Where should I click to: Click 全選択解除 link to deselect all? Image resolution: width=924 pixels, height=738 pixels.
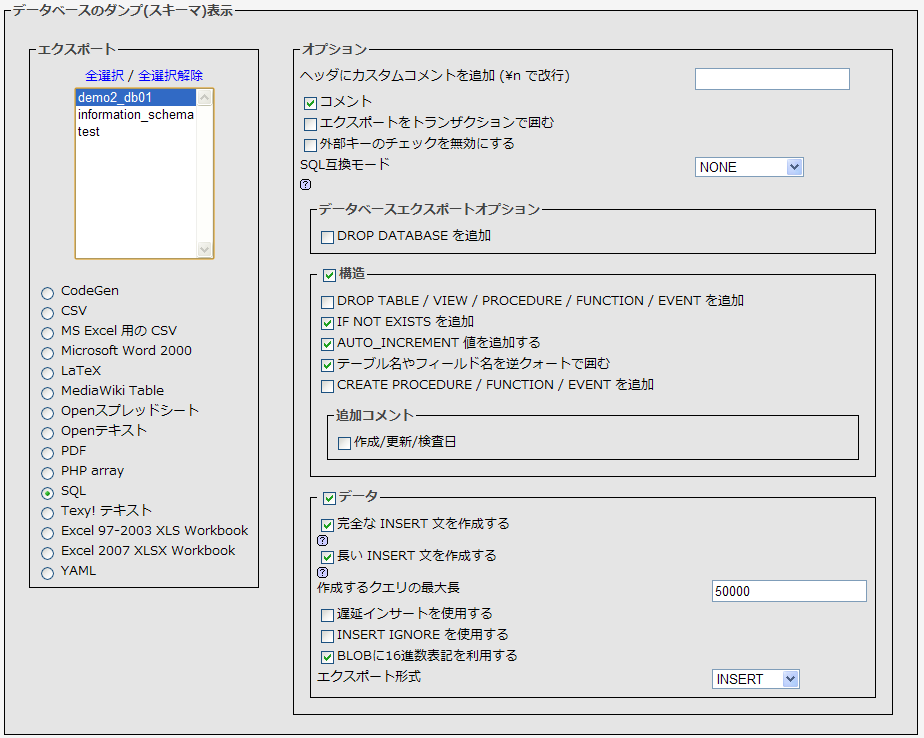point(170,76)
